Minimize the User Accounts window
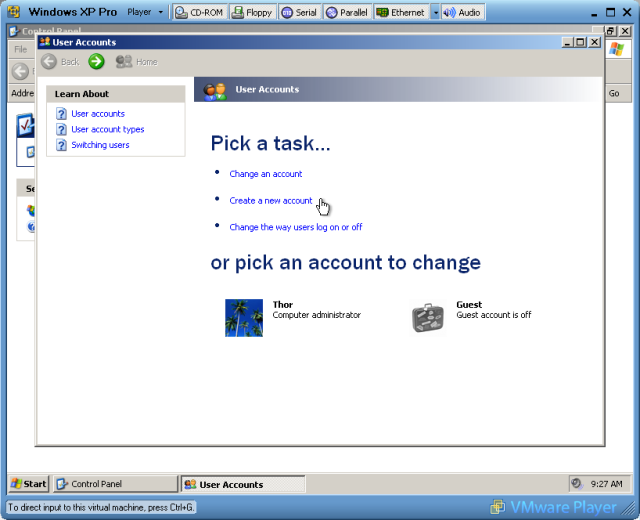640x520 pixels. pyautogui.click(x=567, y=42)
